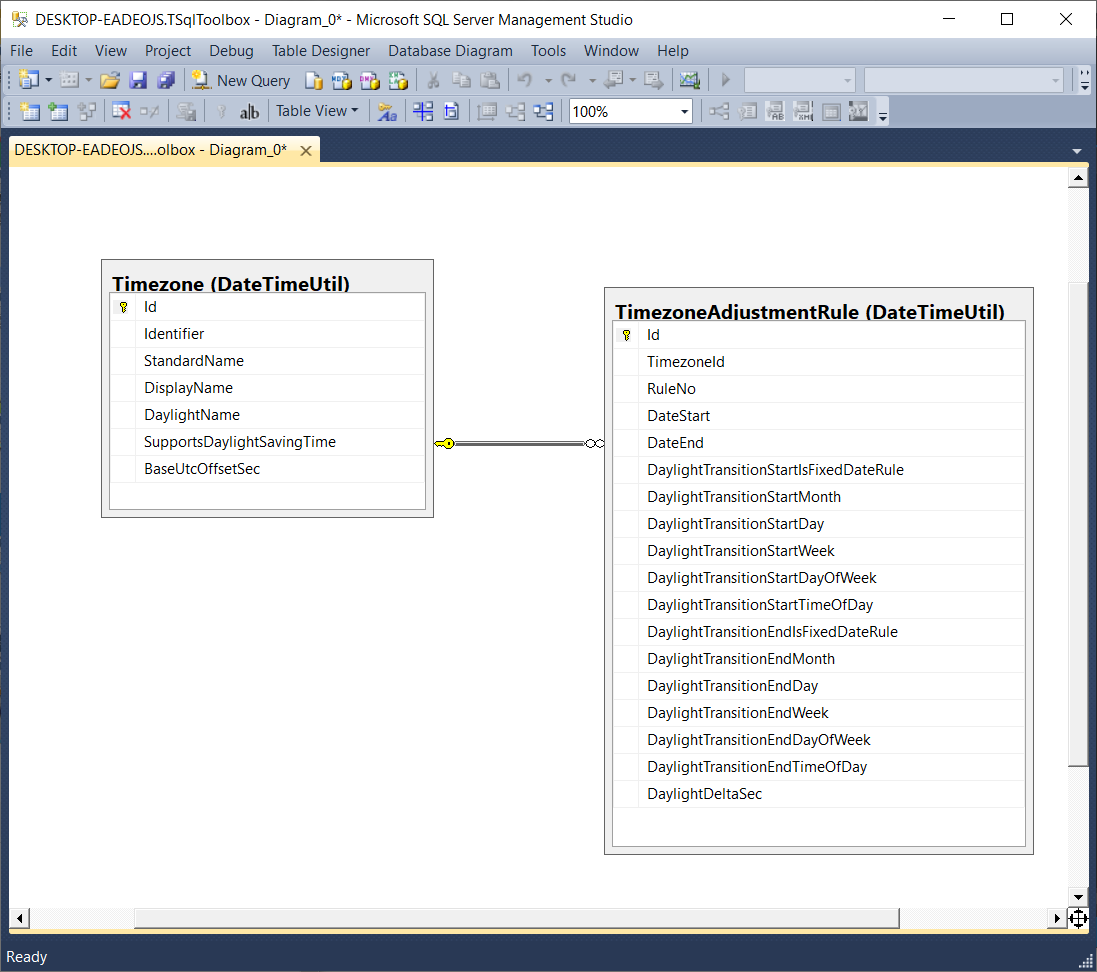Image resolution: width=1097 pixels, height=972 pixels.
Task: Insert a new text annotation
Action: coord(249,111)
